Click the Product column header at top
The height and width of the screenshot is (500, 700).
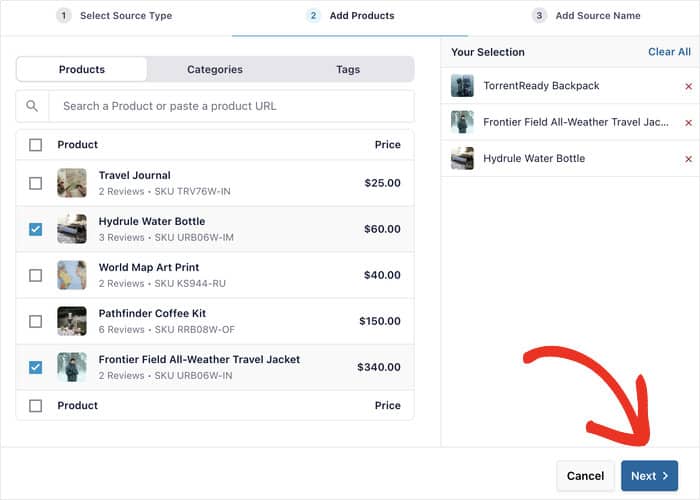click(77, 145)
